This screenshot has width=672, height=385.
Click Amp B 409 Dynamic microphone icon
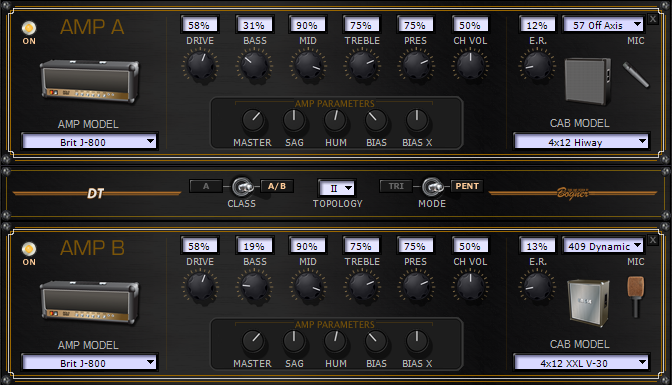[636, 297]
